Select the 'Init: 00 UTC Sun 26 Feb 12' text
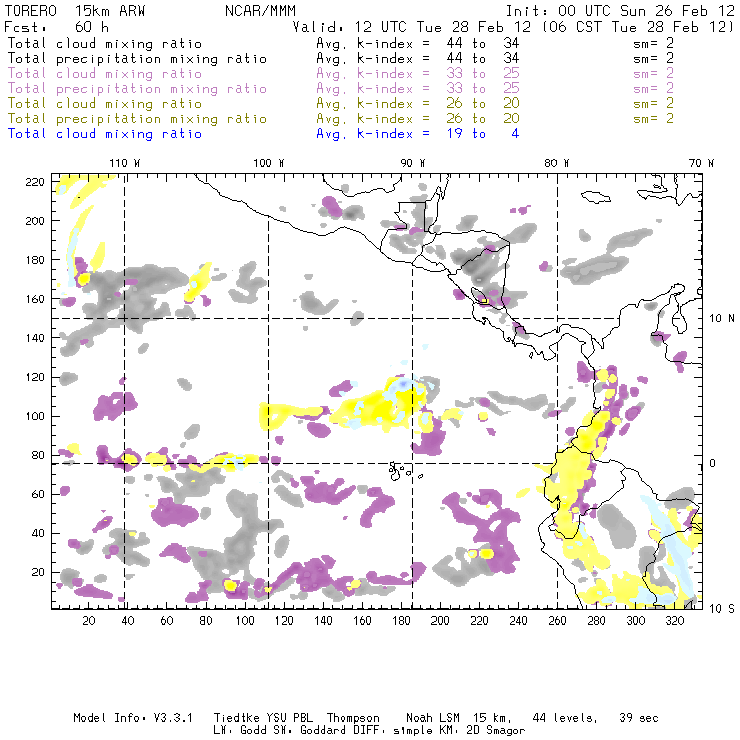 (x=620, y=11)
